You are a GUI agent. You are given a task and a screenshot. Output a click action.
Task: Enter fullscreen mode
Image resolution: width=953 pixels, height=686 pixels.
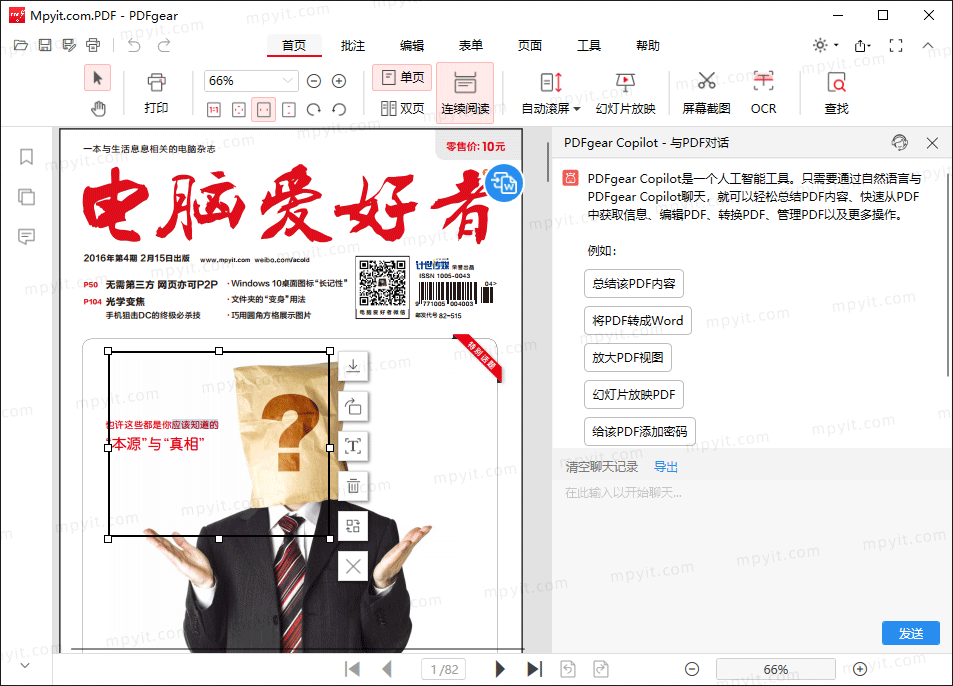click(896, 45)
